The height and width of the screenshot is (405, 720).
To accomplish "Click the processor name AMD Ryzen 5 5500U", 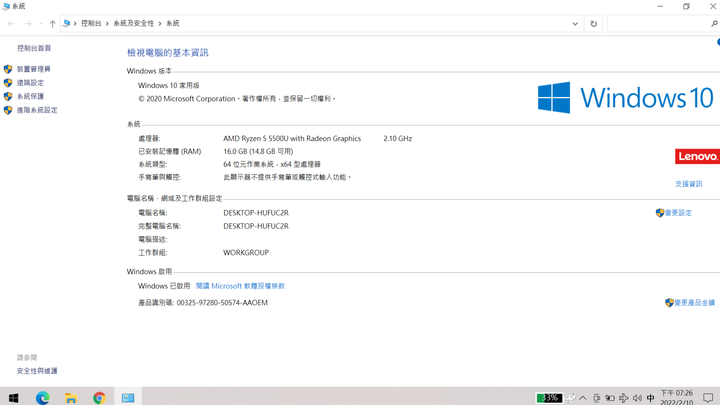I will 292,138.
